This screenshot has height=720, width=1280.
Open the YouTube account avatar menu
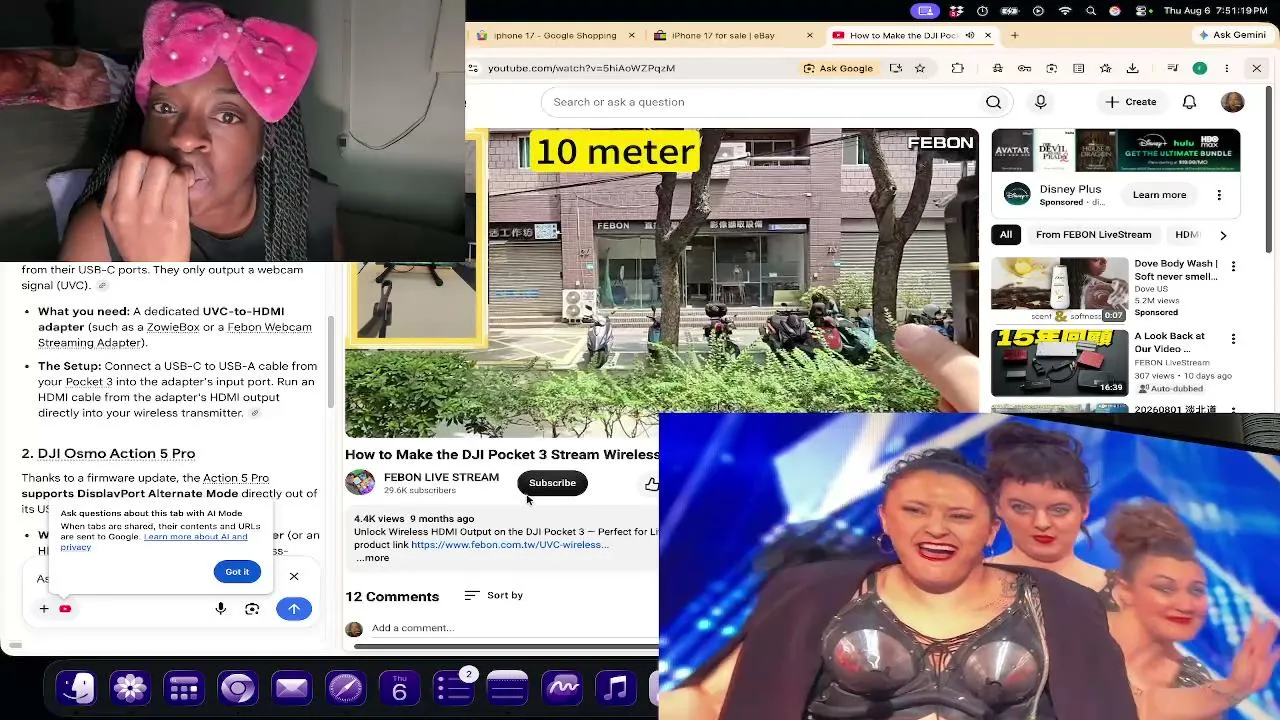(1232, 102)
